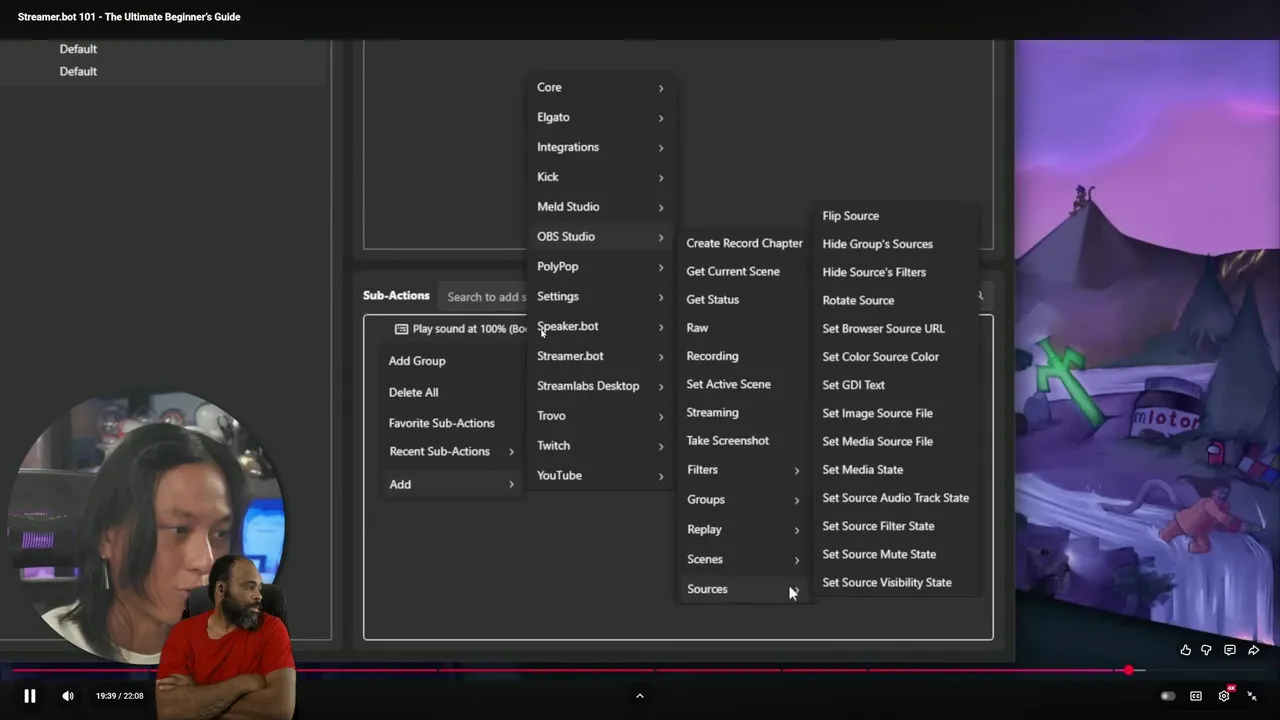Select Get Current Scene
The image size is (1280, 720).
click(x=733, y=272)
